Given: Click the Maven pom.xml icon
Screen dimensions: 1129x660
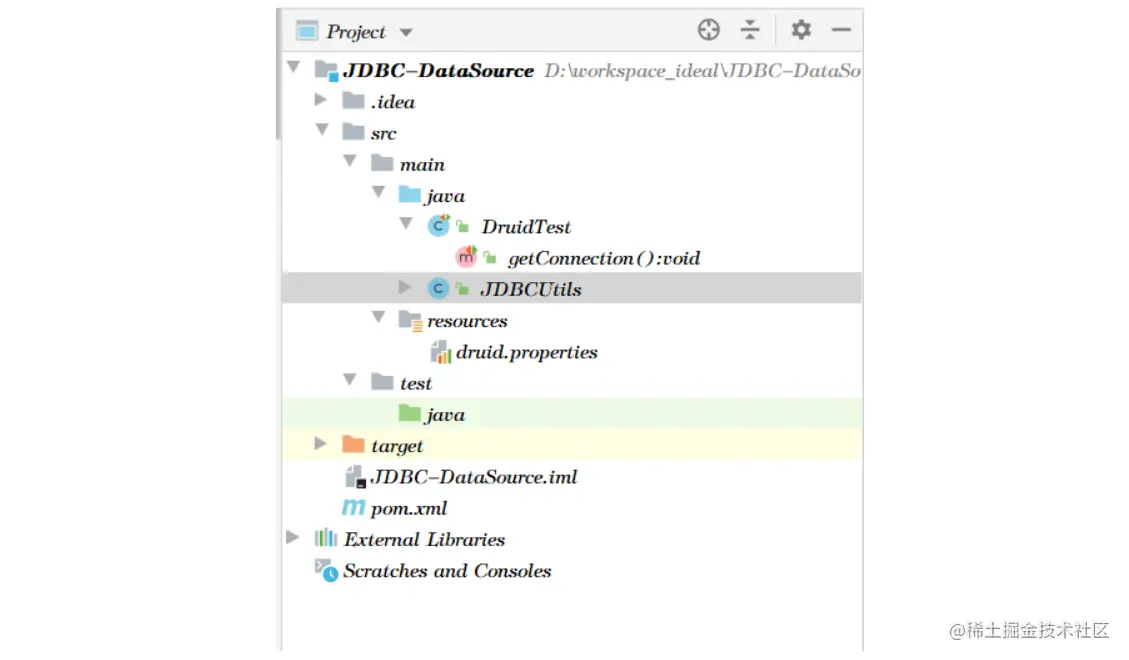Looking at the screenshot, I should tap(354, 507).
